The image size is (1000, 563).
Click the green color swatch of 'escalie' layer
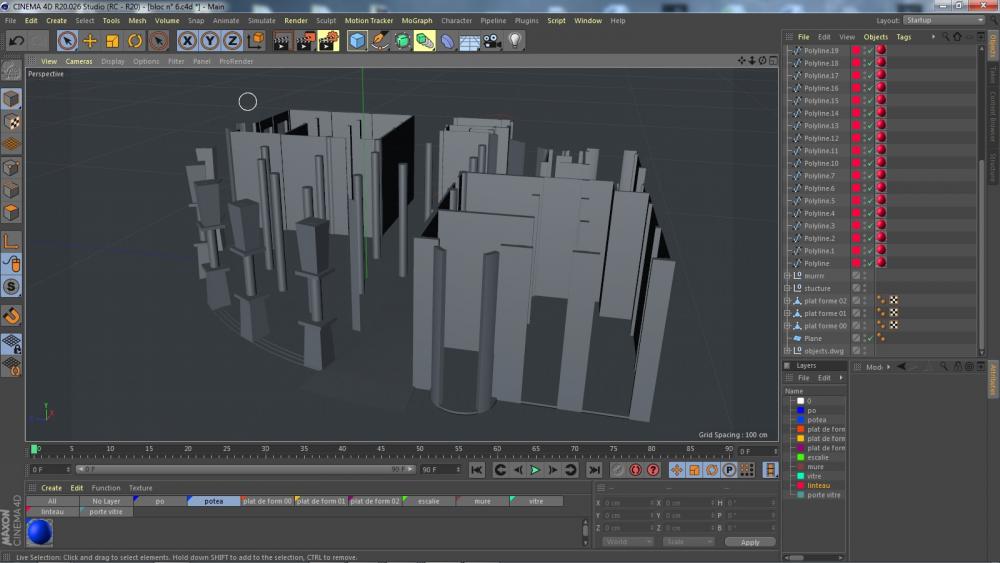click(801, 457)
